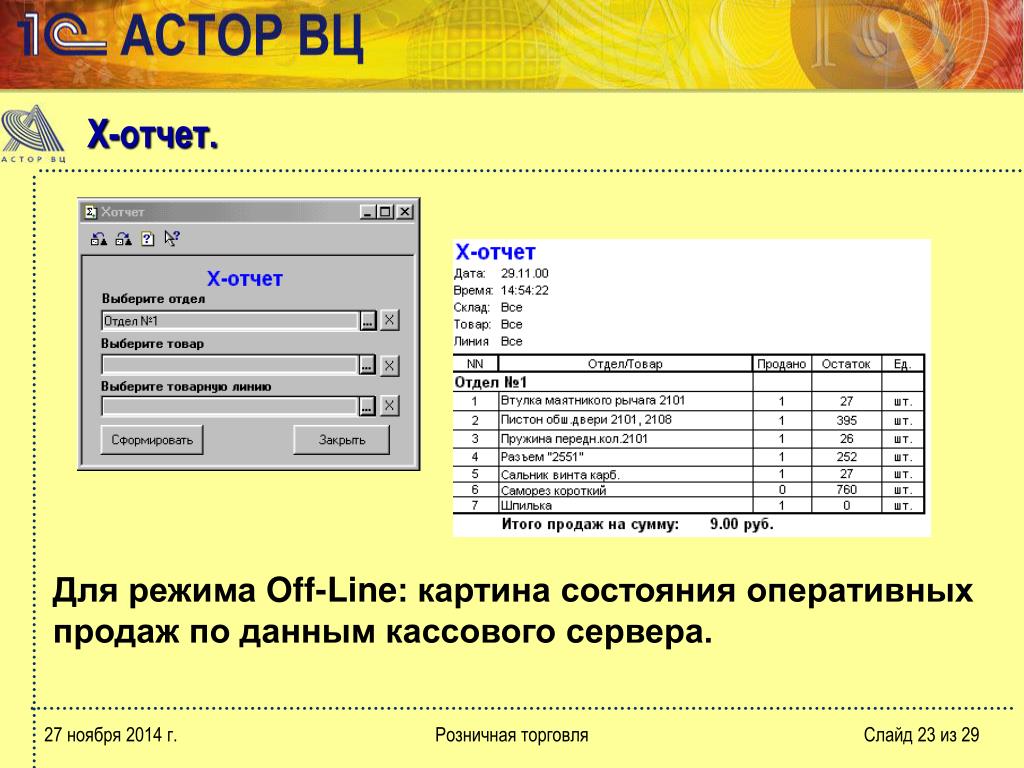Viewport: 1024px width, 768px height.
Task: Open department selection via the '...' button beside Отдел №1
Action: 368,321
